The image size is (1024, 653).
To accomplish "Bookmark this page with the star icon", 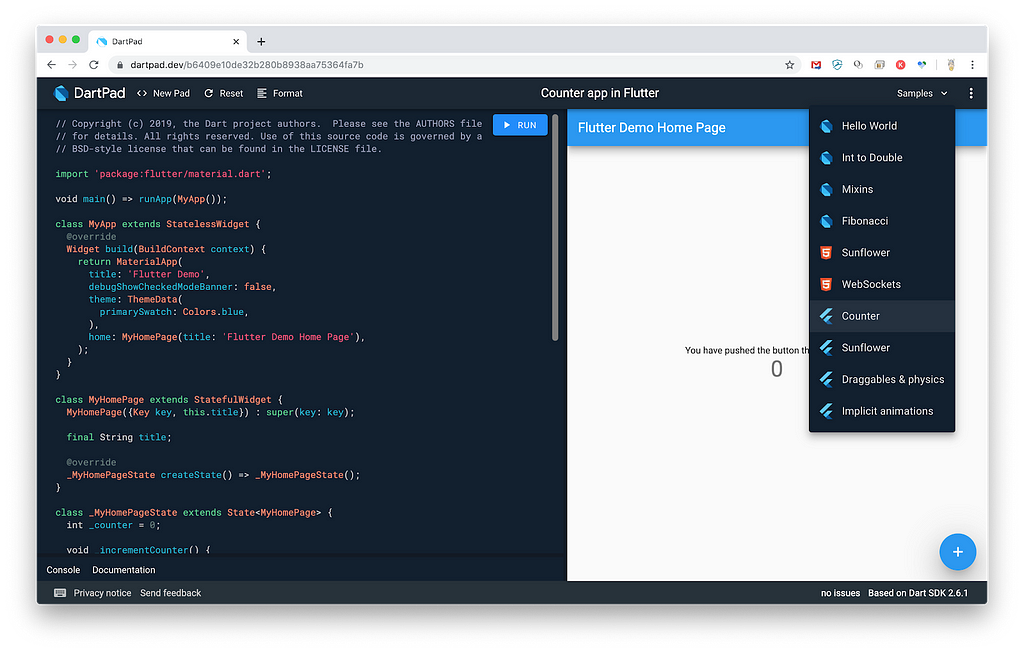I will pos(790,65).
